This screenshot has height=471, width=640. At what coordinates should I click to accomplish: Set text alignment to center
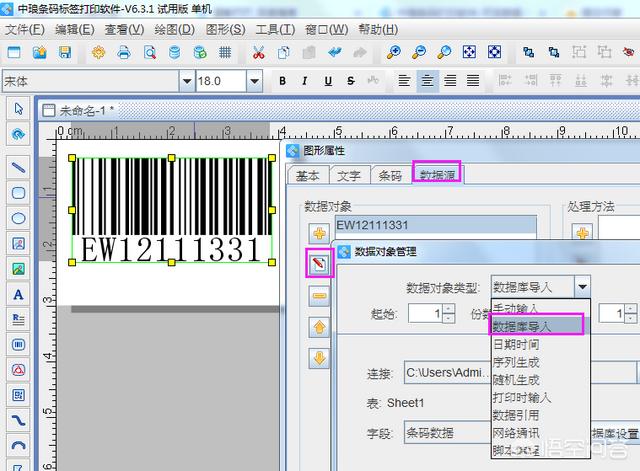click(x=427, y=80)
